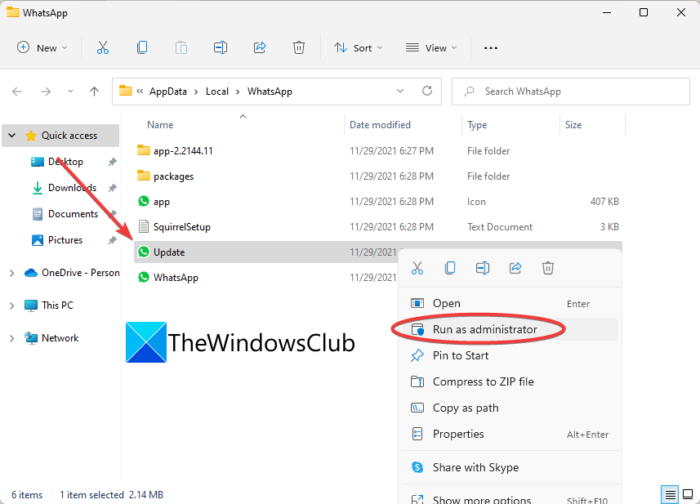
Task: Click the Name column header
Action: pyautogui.click(x=160, y=125)
